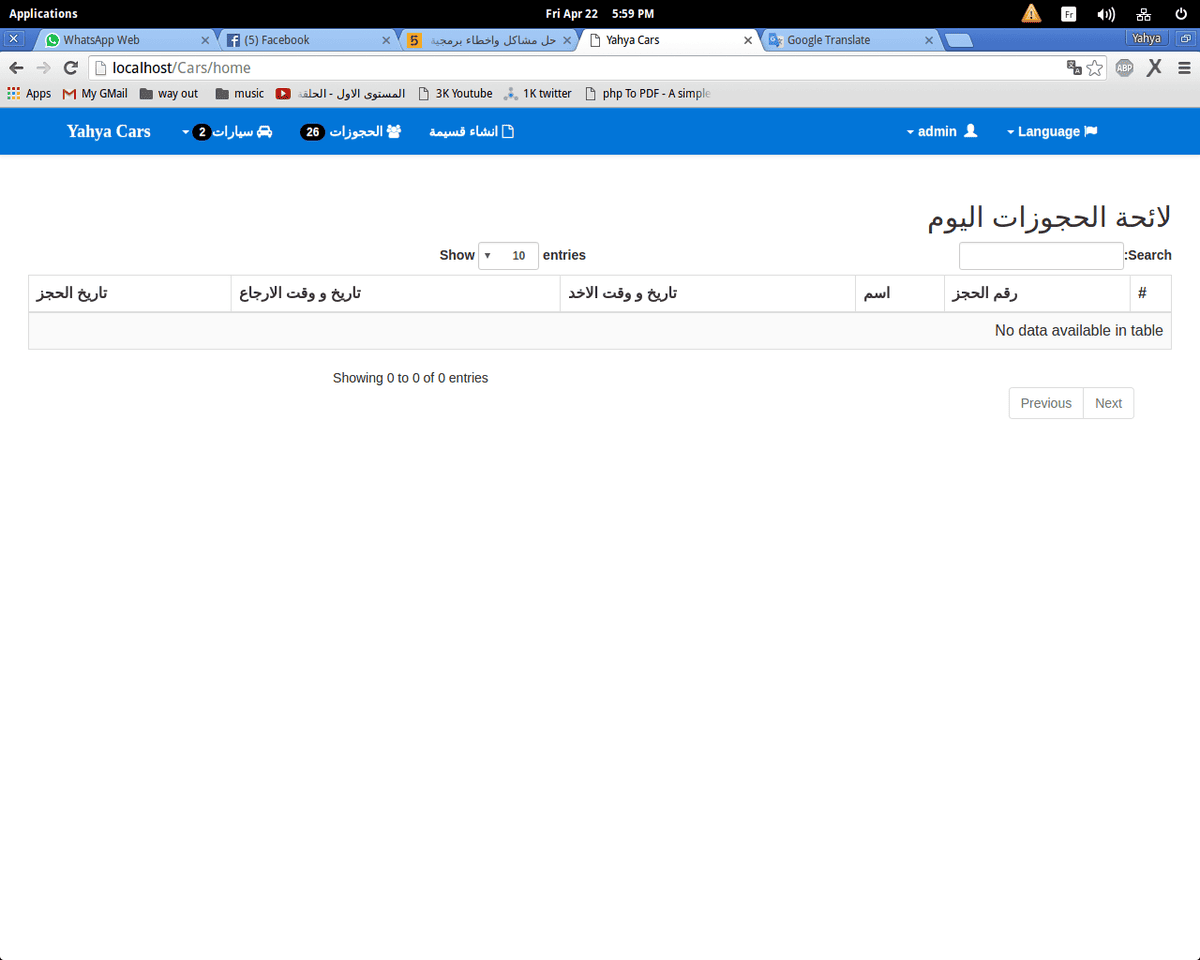Sort by the تاريخ الحجز column
Viewport: 1200px width, 960px height.
coord(130,294)
